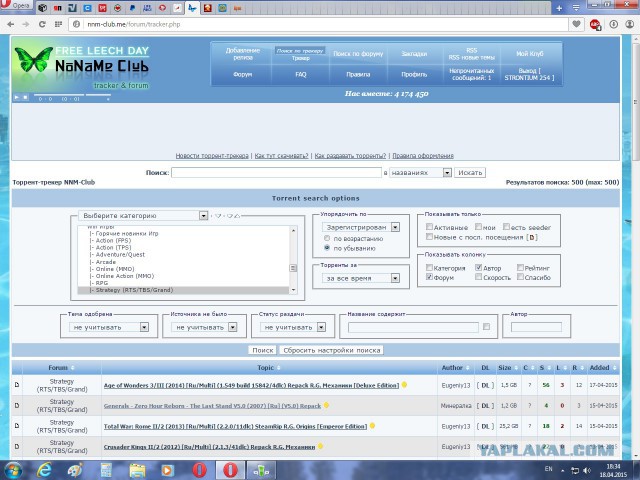Click the file icon of Age of Wonders row
The width and height of the screenshot is (640, 480).
[17, 385]
